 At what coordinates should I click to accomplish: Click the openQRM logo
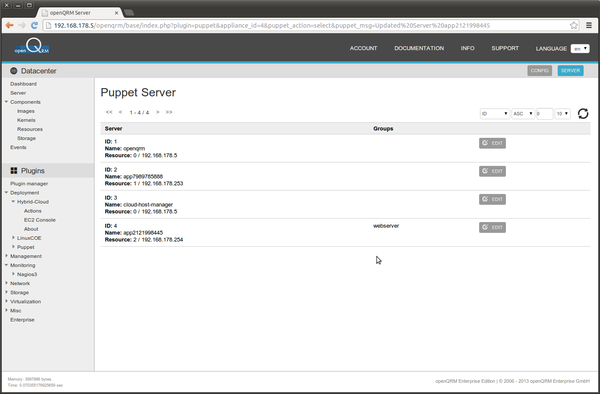(x=32, y=46)
